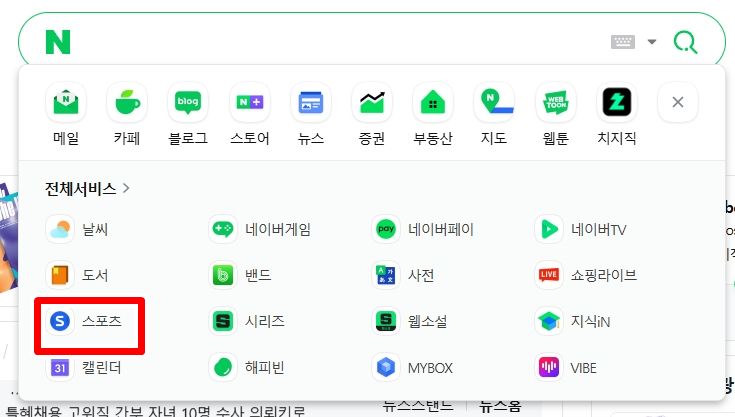Open the 메일 (Mail) service icon
This screenshot has height=417, width=735.
pos(66,102)
